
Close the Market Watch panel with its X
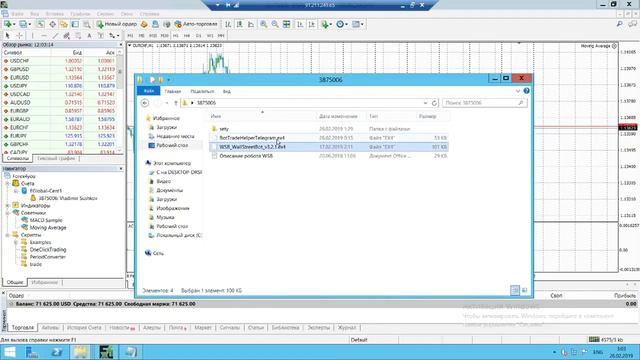pos(121,44)
